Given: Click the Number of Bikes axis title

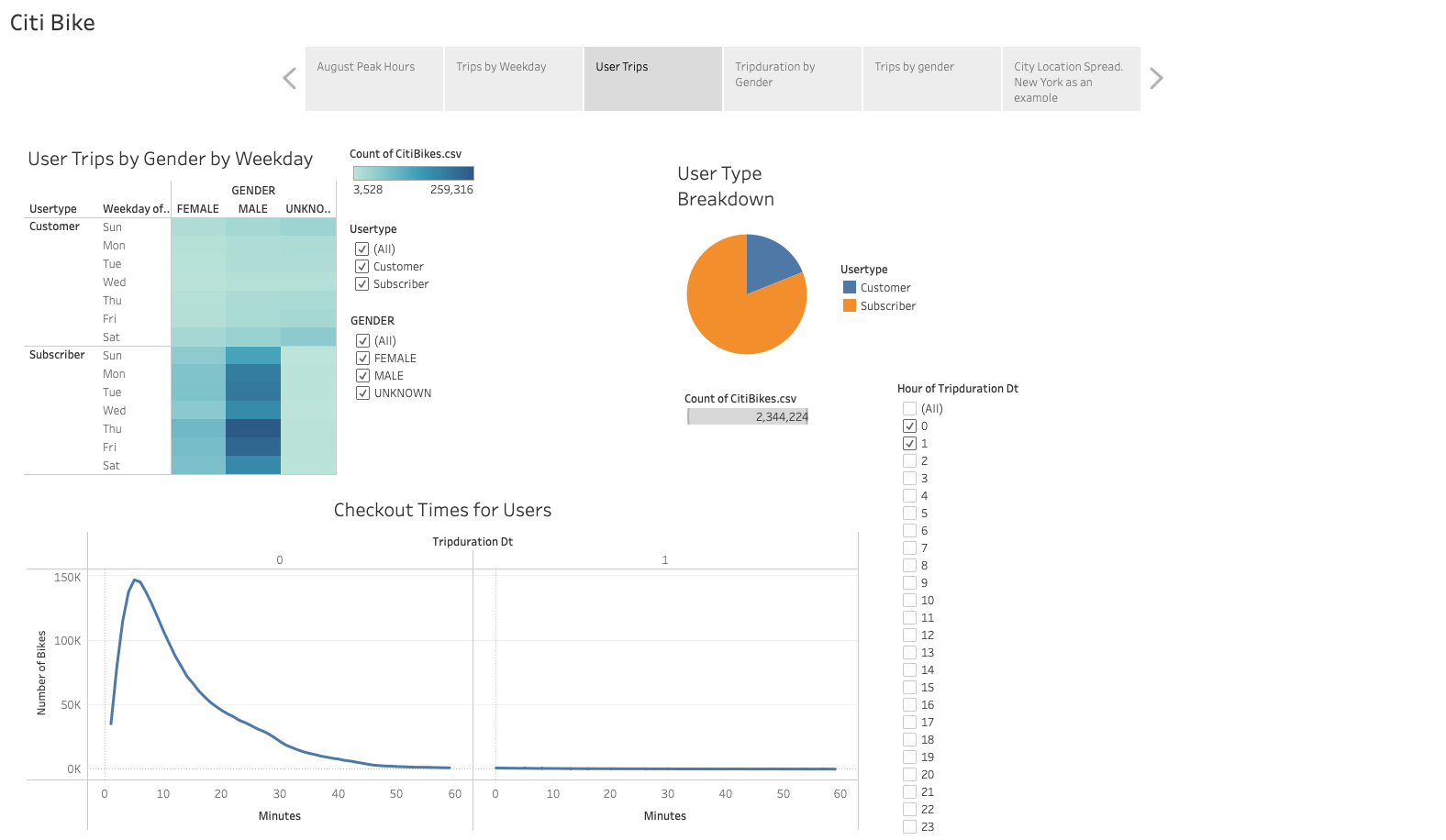Looking at the screenshot, I should pyautogui.click(x=41, y=673).
